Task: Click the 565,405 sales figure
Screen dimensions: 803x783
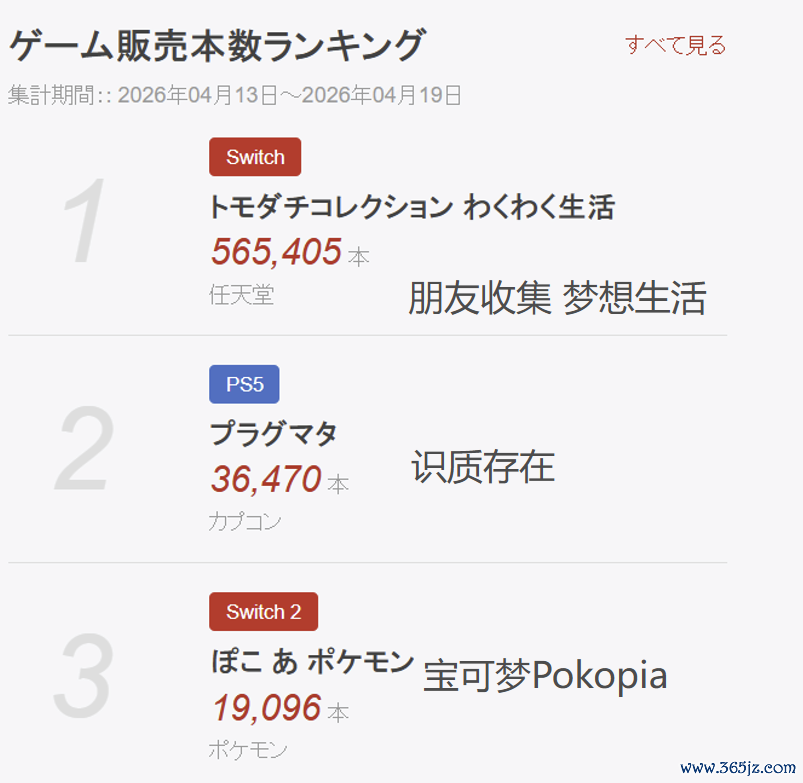Action: [277, 252]
